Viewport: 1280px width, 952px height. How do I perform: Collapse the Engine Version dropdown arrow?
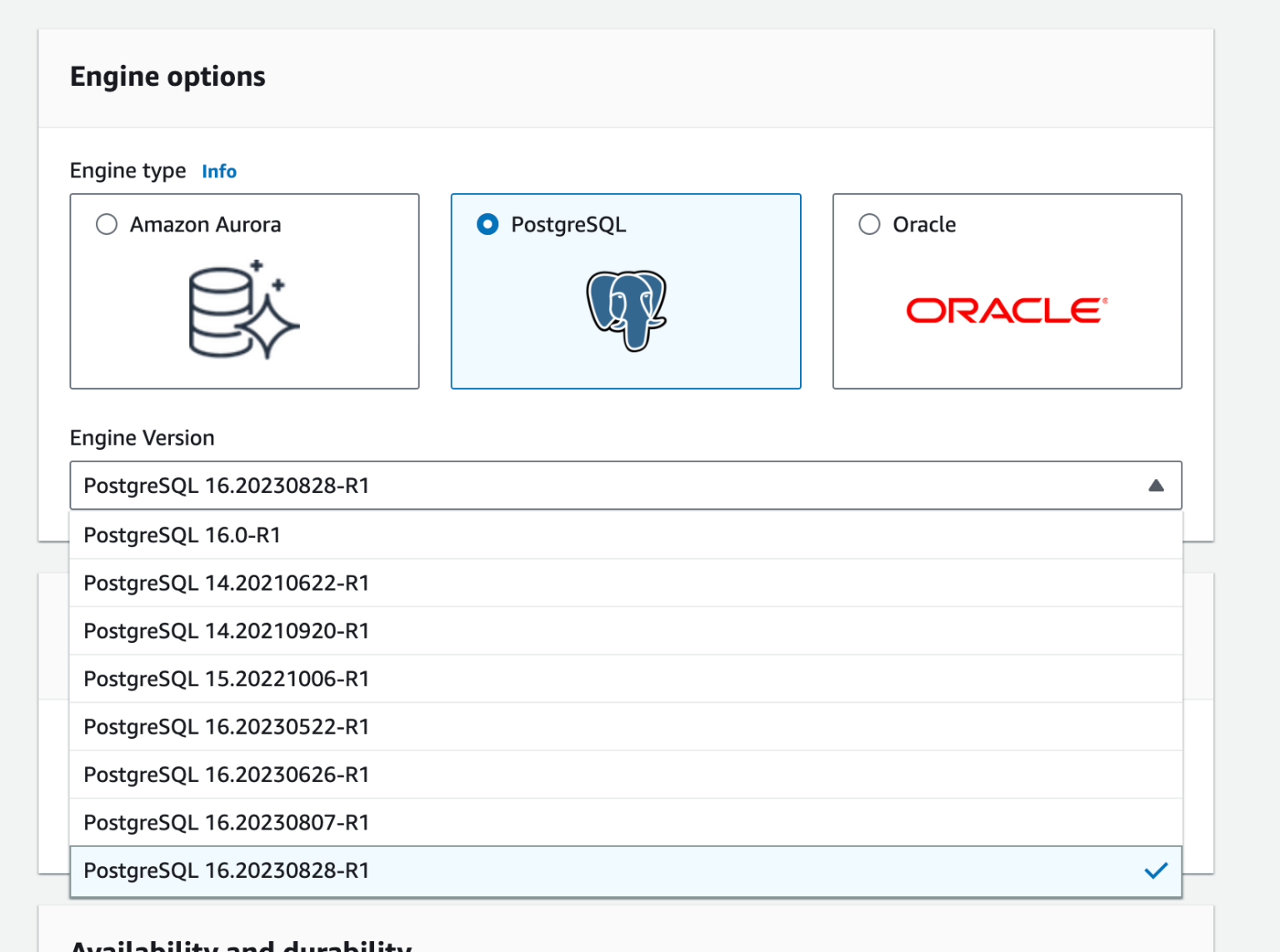[1156, 486]
